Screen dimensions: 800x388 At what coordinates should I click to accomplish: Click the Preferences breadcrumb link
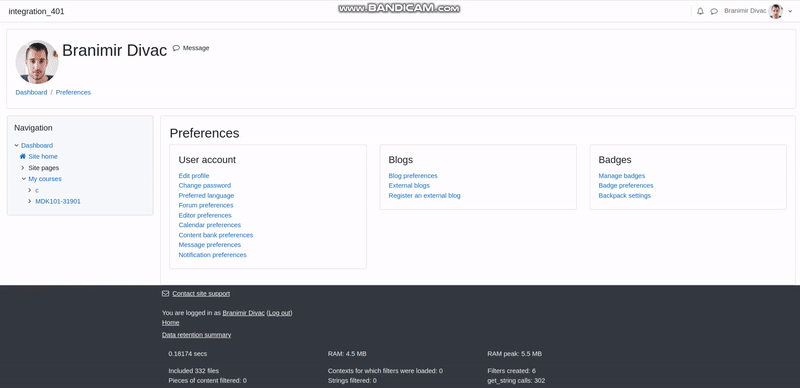click(x=73, y=92)
